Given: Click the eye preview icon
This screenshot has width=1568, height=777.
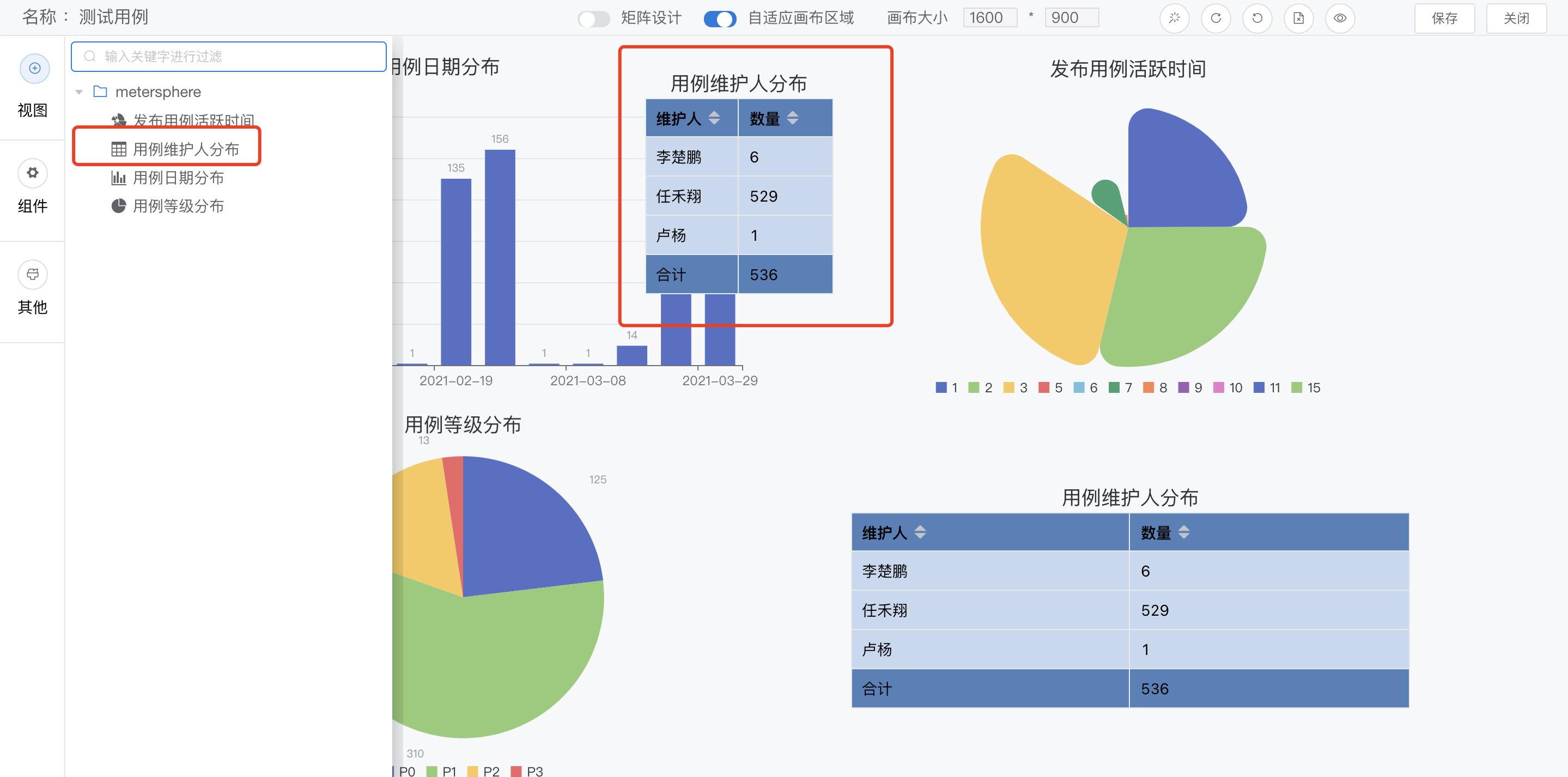Looking at the screenshot, I should (1340, 19).
